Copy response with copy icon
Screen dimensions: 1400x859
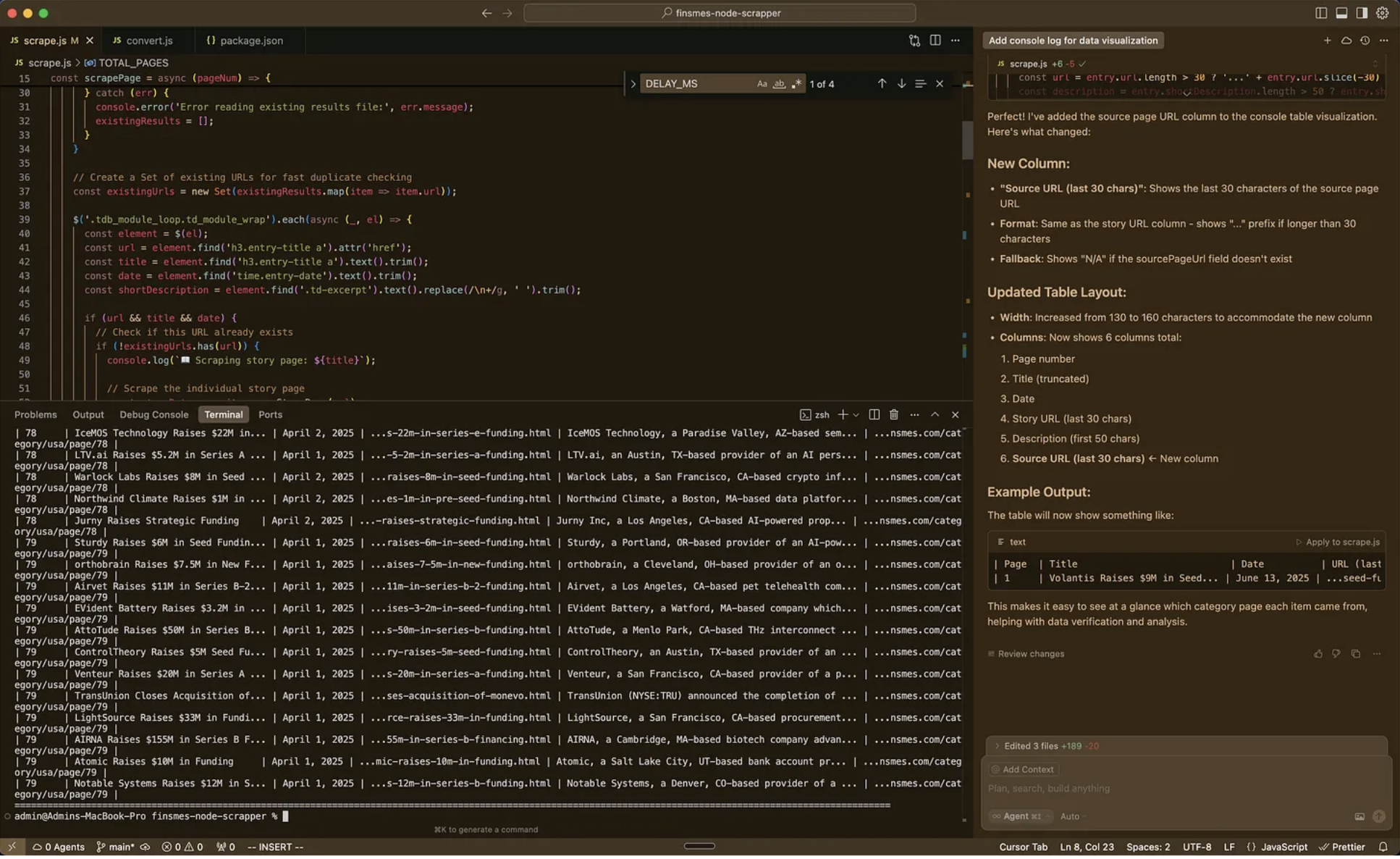[x=1356, y=654]
